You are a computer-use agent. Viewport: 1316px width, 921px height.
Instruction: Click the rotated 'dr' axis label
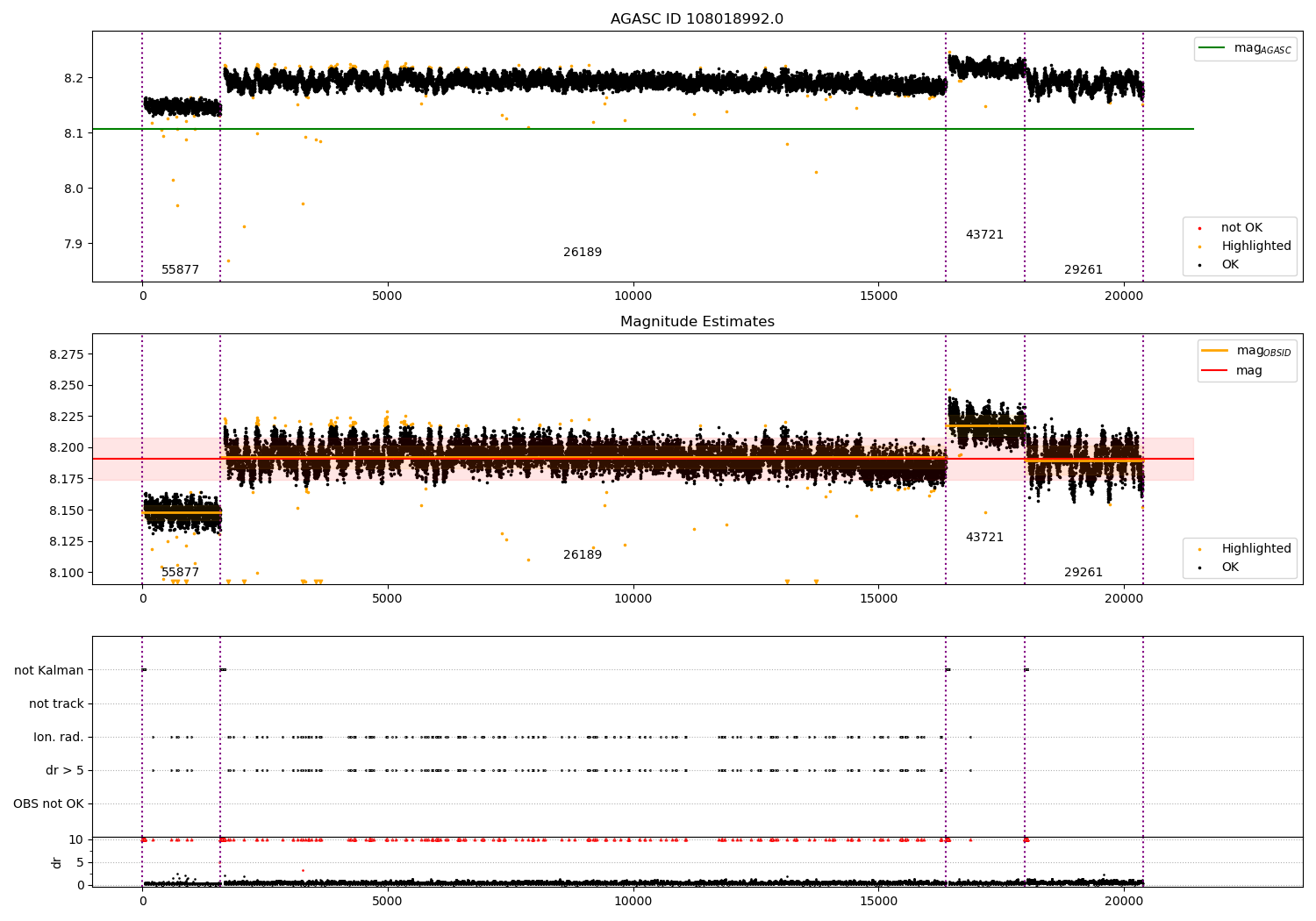(57, 862)
